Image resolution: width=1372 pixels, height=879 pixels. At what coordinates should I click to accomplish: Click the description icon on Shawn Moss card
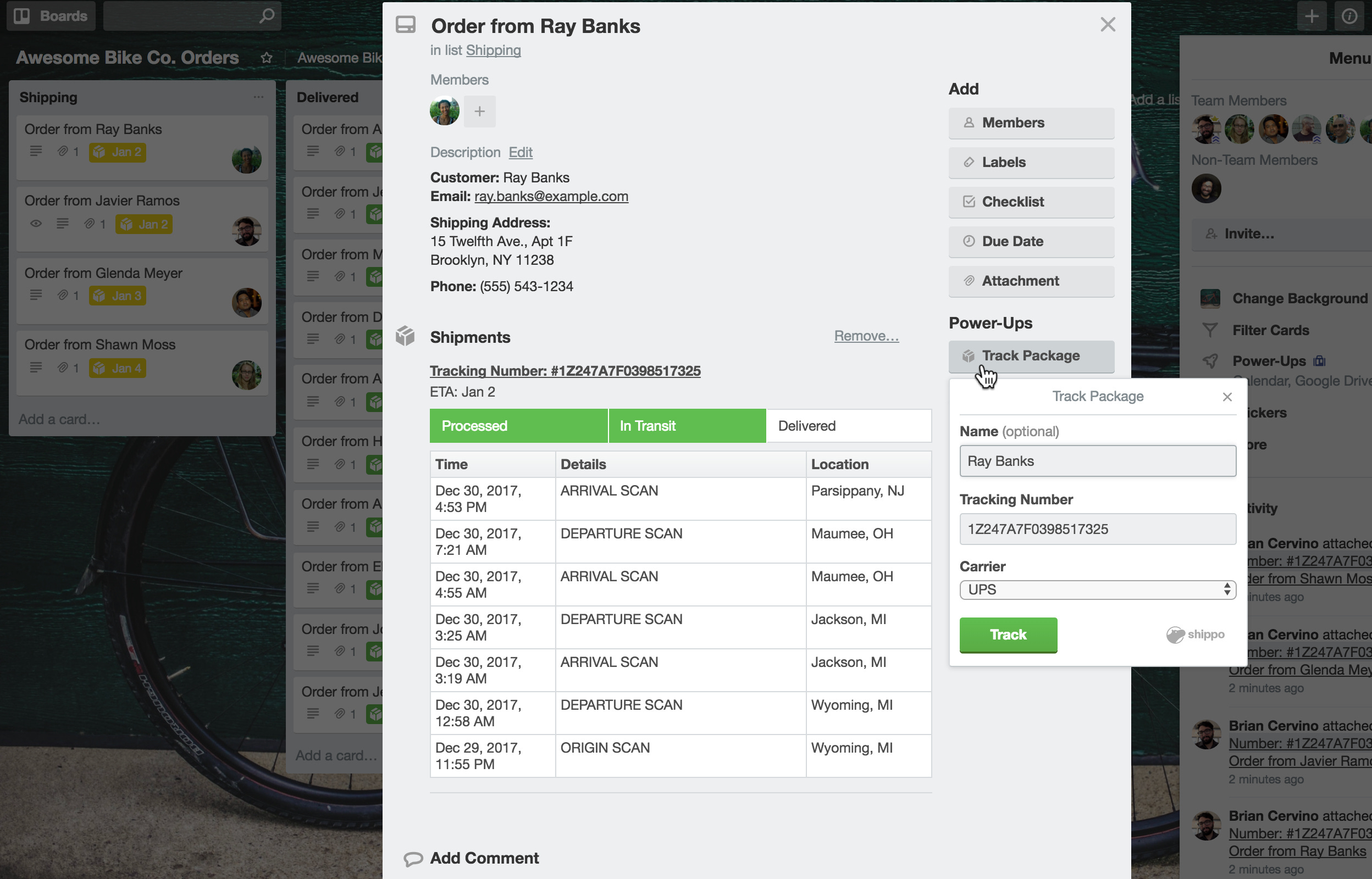[x=36, y=368]
